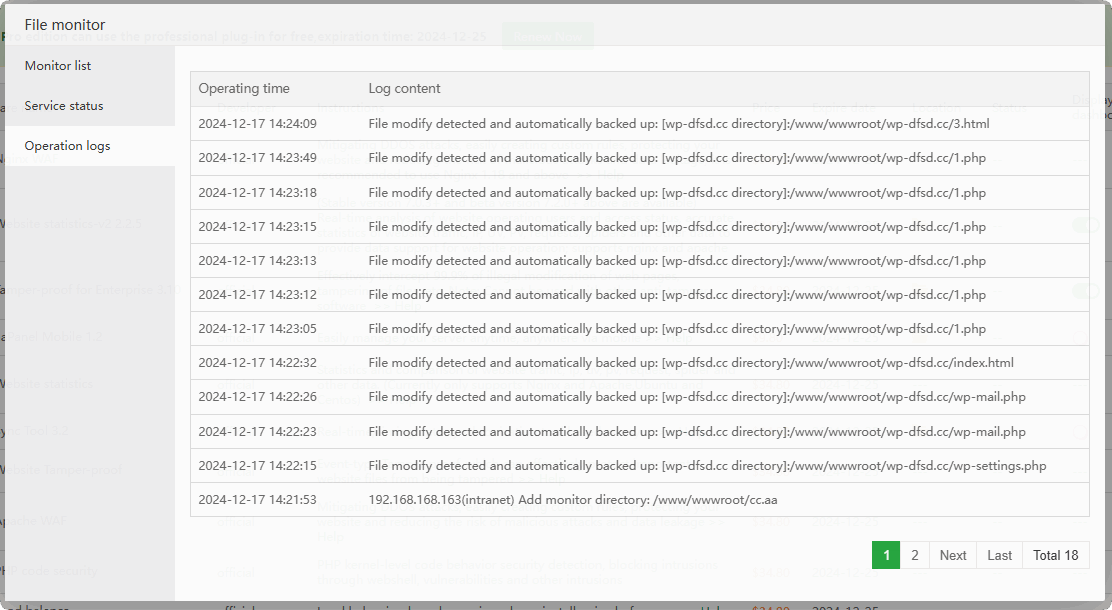Viewport: 1112px width, 610px height.
Task: Switch to the Service status tab
Action: click(64, 106)
